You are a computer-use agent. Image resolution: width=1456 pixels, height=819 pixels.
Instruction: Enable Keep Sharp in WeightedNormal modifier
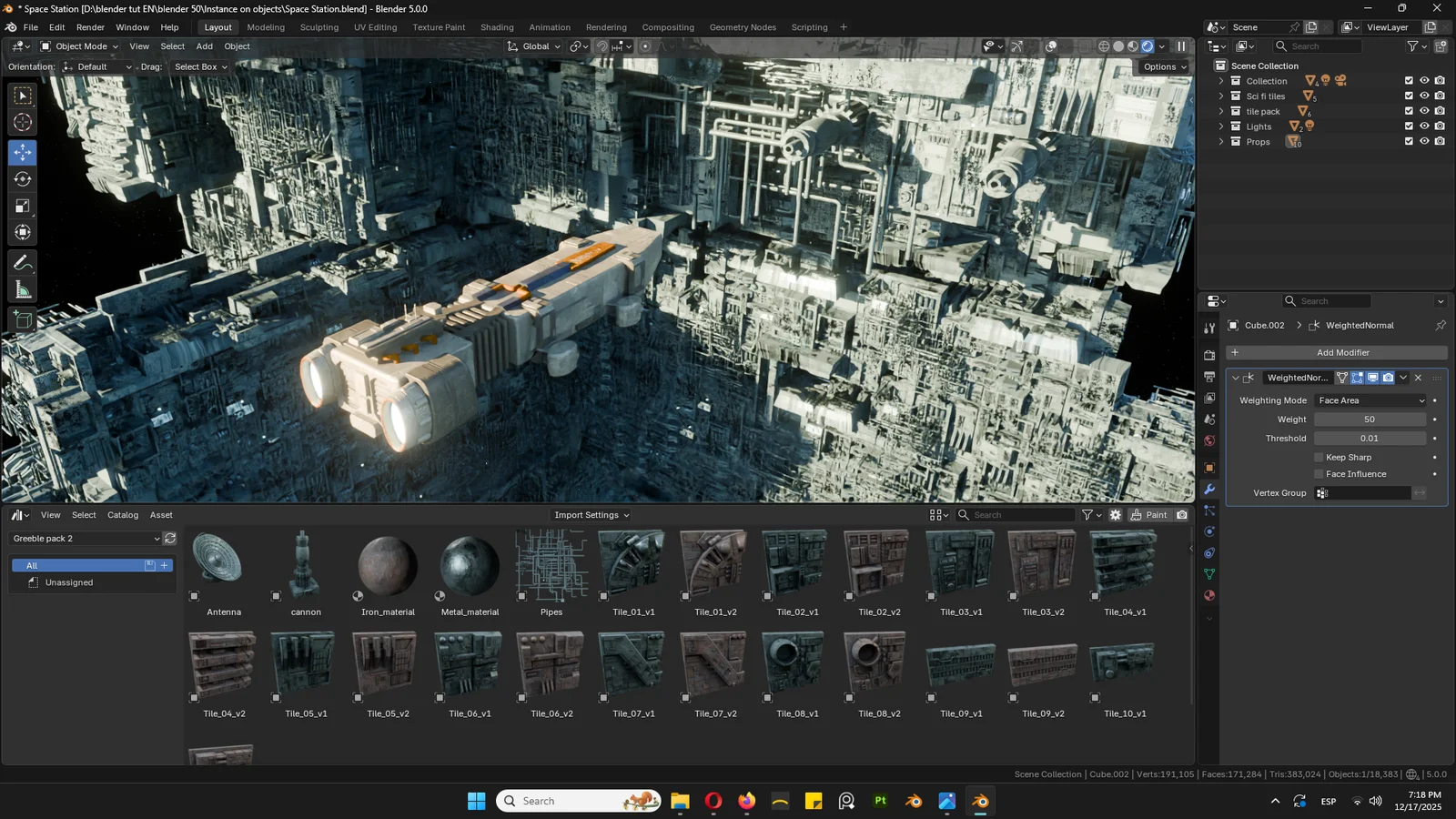[x=1319, y=457]
